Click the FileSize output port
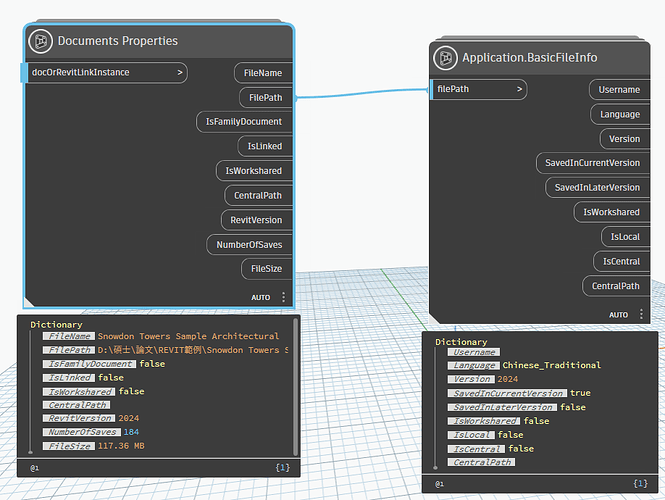The width and height of the screenshot is (665, 500). (x=267, y=269)
